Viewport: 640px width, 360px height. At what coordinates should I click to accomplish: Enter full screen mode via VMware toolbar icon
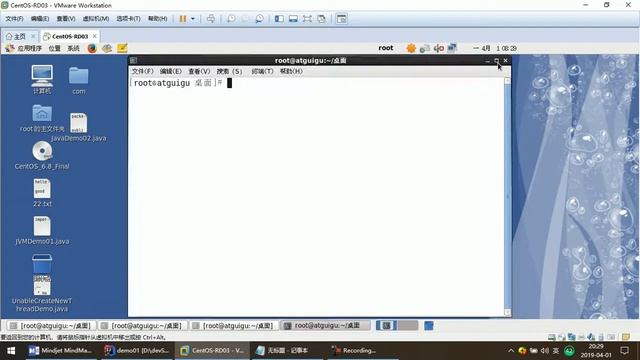coord(307,19)
